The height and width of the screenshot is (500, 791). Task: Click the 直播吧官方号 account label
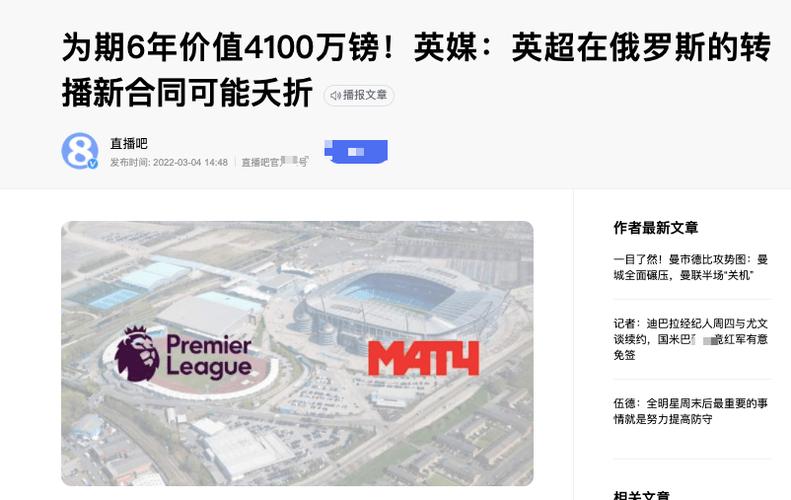275,162
